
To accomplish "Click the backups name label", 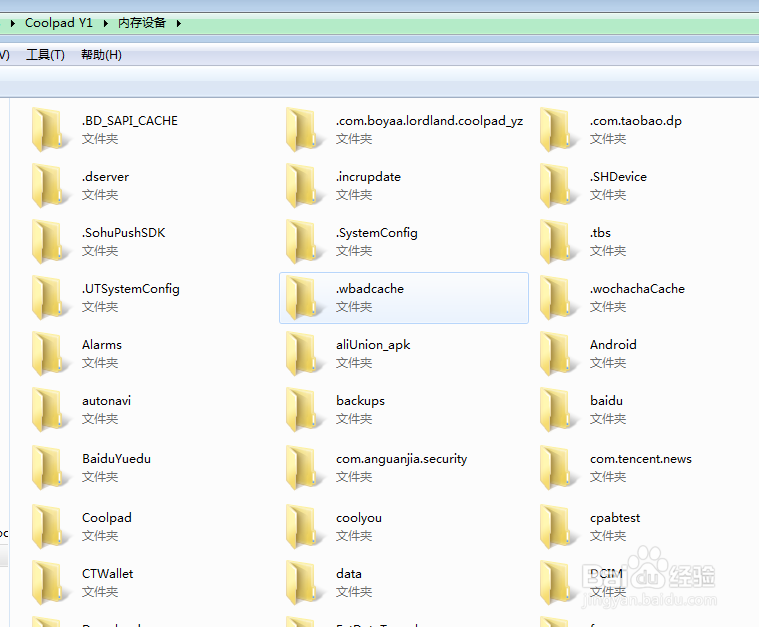I will [361, 401].
